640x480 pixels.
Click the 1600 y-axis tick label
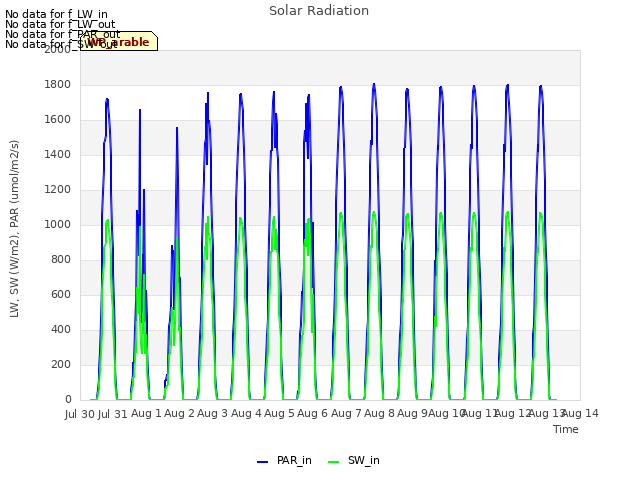58,120
